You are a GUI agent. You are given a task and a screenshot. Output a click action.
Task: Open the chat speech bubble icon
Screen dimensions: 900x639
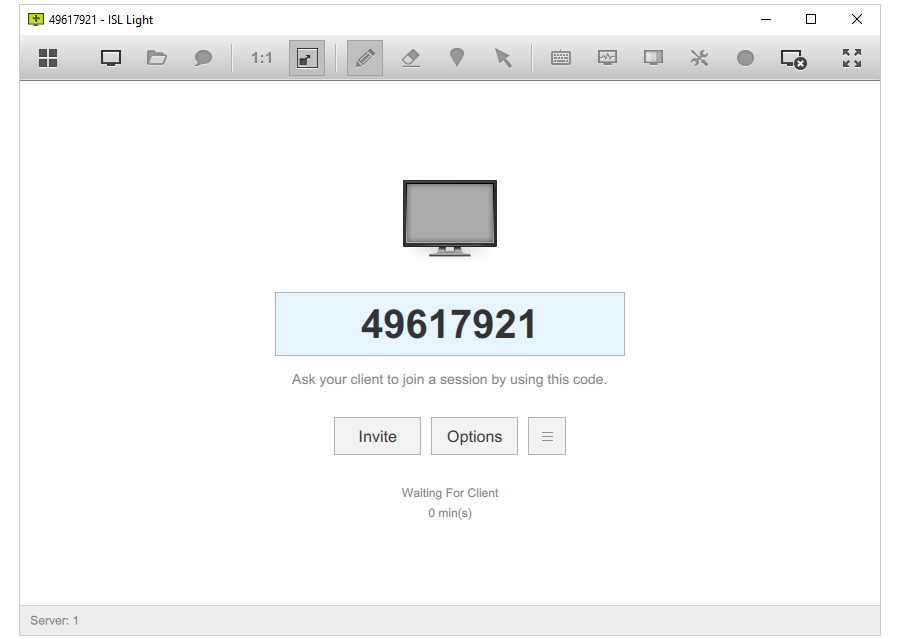203,58
